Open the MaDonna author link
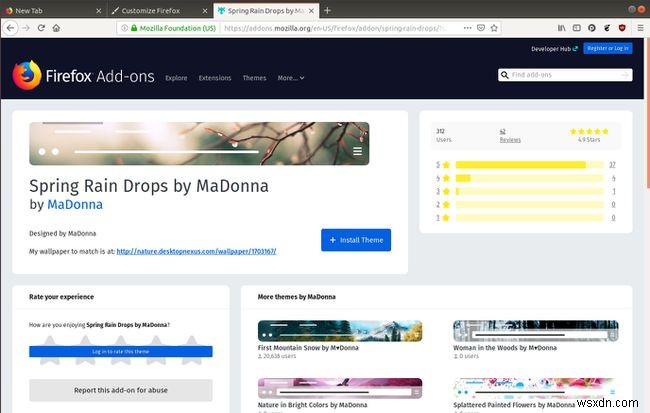650x413 pixels. (75, 204)
